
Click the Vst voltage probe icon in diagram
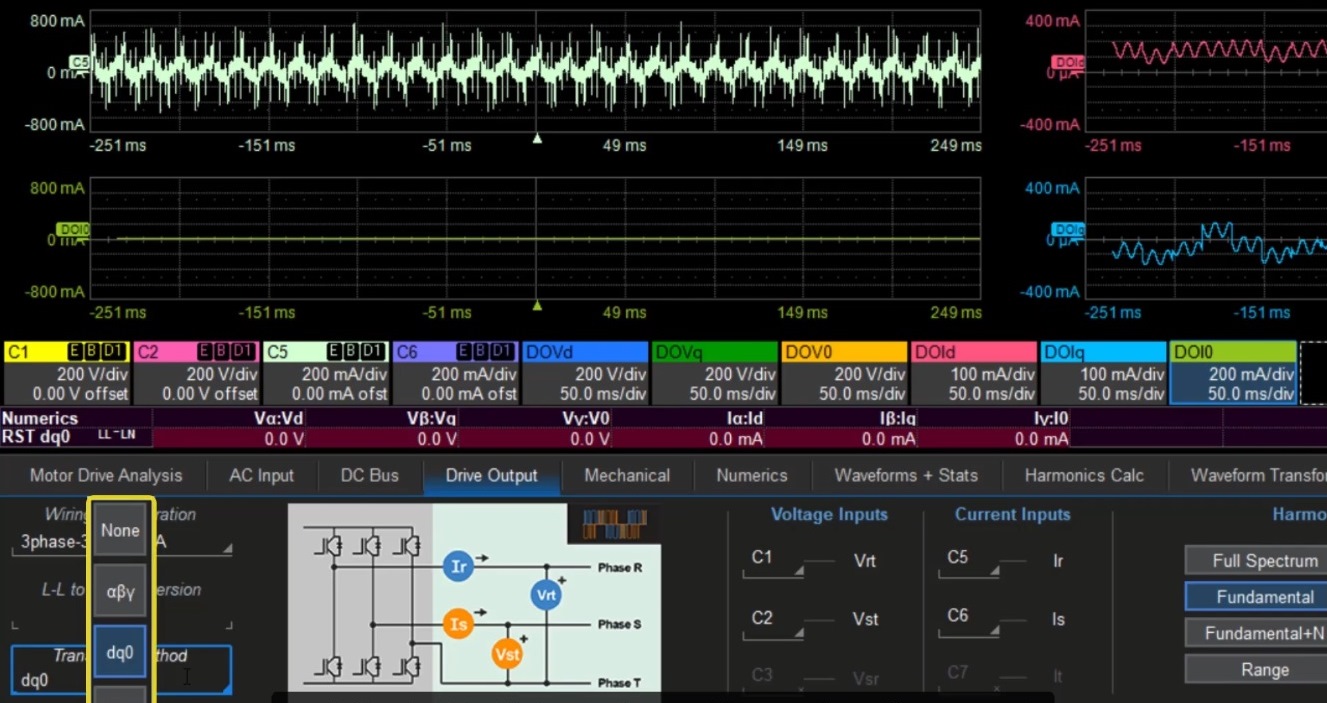tap(507, 654)
